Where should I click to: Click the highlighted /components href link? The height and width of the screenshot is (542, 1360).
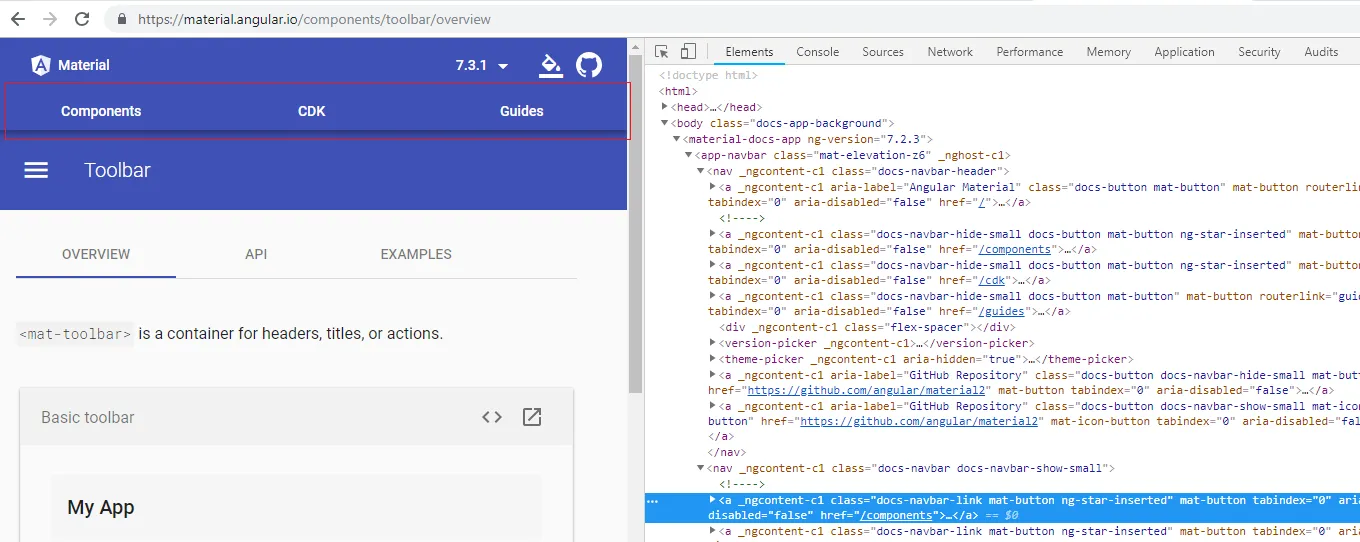(x=897, y=515)
